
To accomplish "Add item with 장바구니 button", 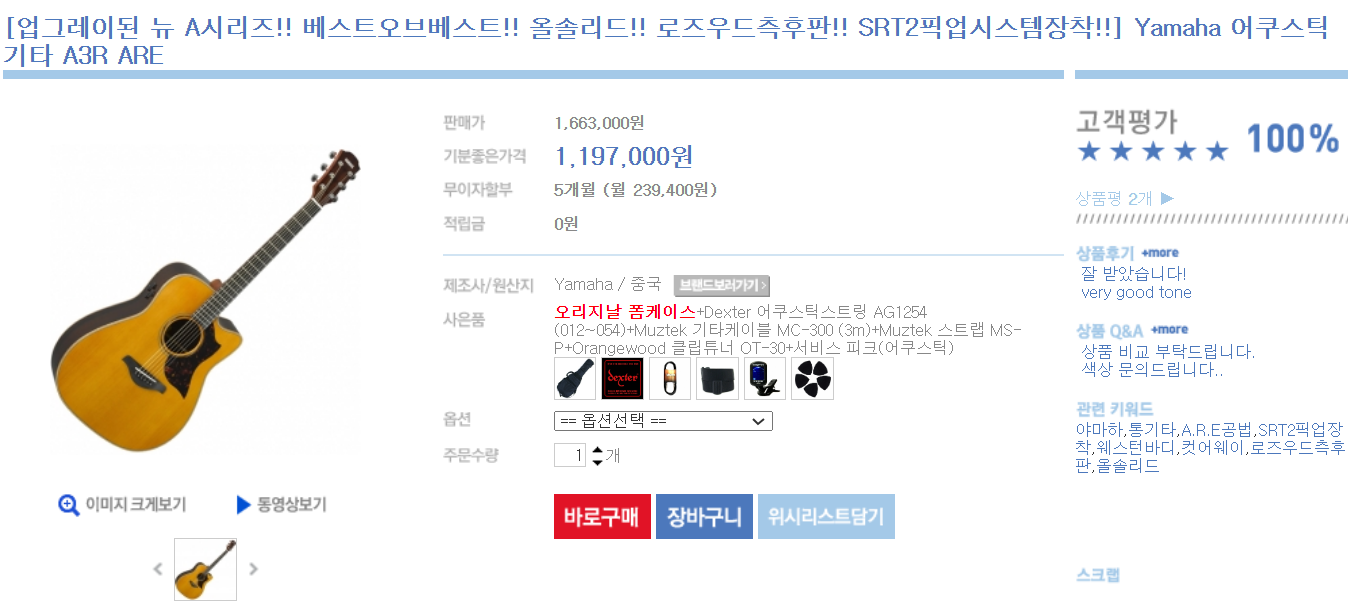I will click(704, 517).
